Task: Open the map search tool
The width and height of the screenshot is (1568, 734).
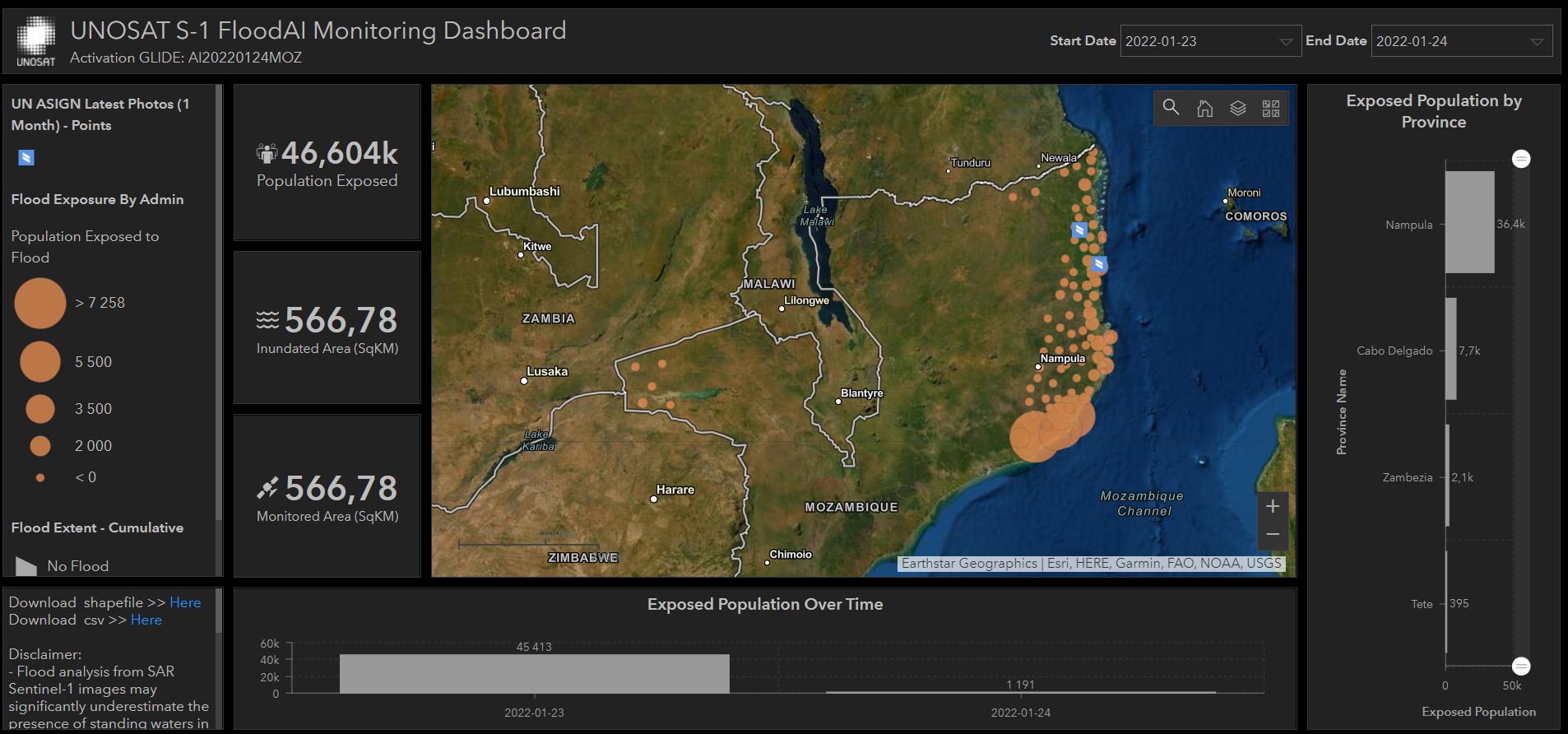Action: [x=1171, y=108]
